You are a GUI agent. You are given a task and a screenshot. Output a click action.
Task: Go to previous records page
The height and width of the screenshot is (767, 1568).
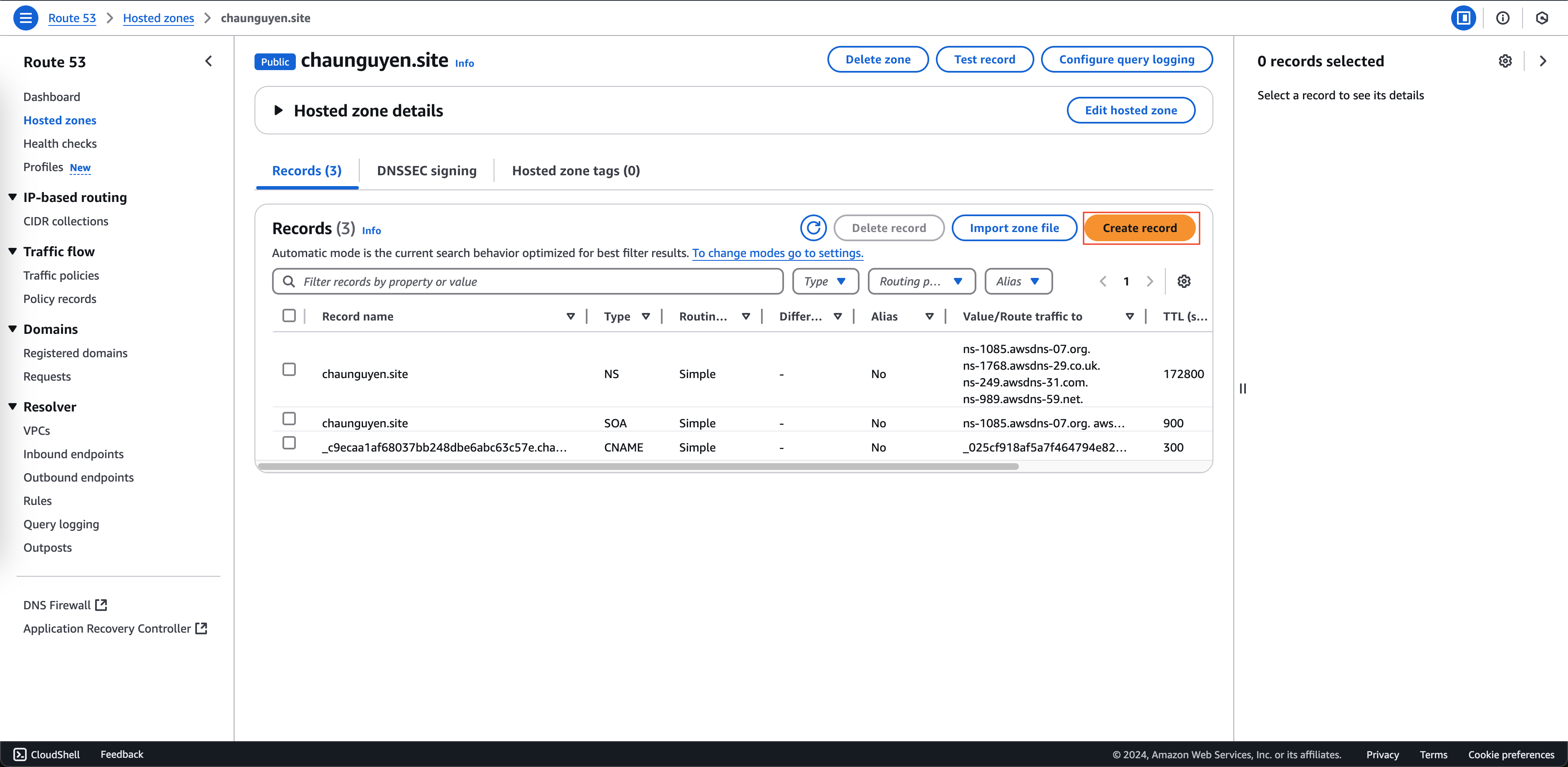click(x=1103, y=281)
